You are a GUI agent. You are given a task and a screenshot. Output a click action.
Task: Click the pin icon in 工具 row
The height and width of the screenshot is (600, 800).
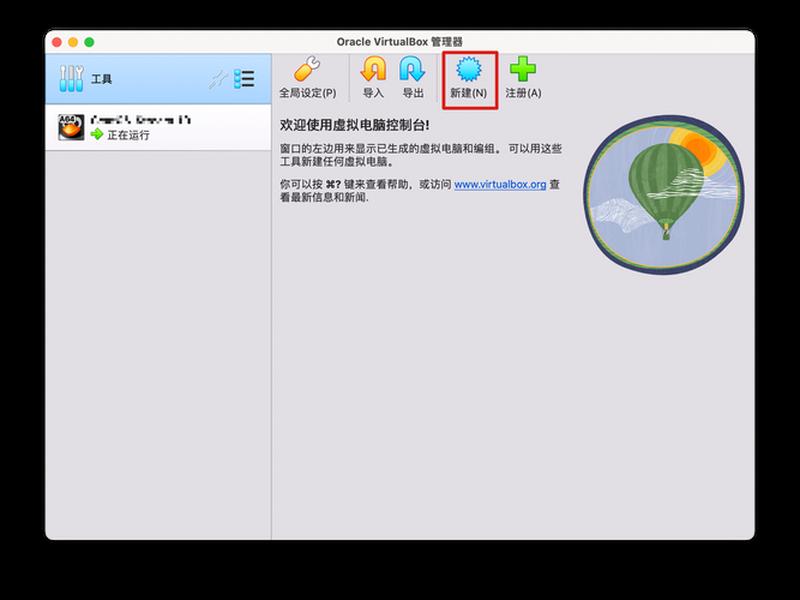[218, 80]
